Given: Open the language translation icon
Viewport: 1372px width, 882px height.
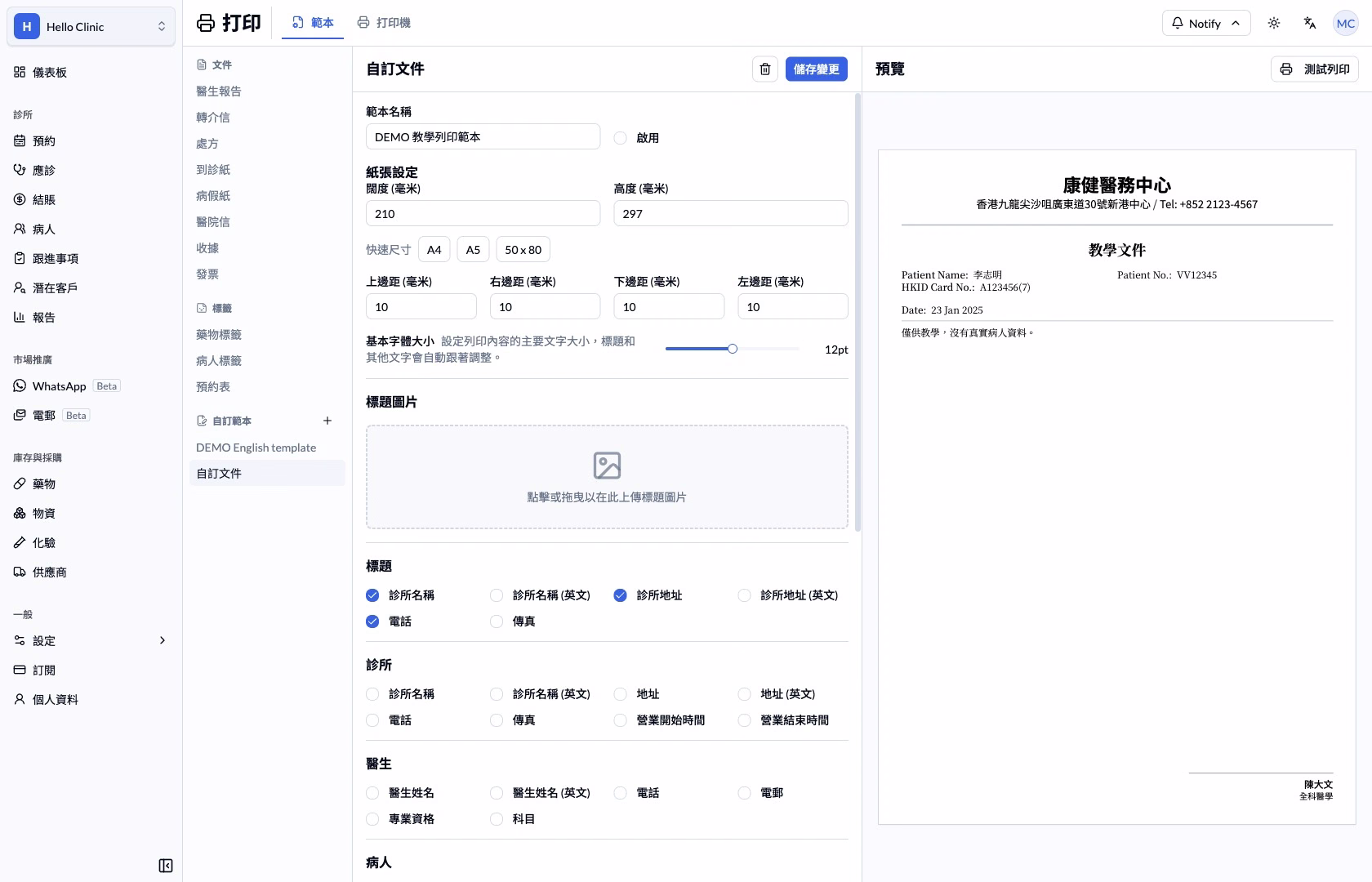Looking at the screenshot, I should pyautogui.click(x=1310, y=23).
